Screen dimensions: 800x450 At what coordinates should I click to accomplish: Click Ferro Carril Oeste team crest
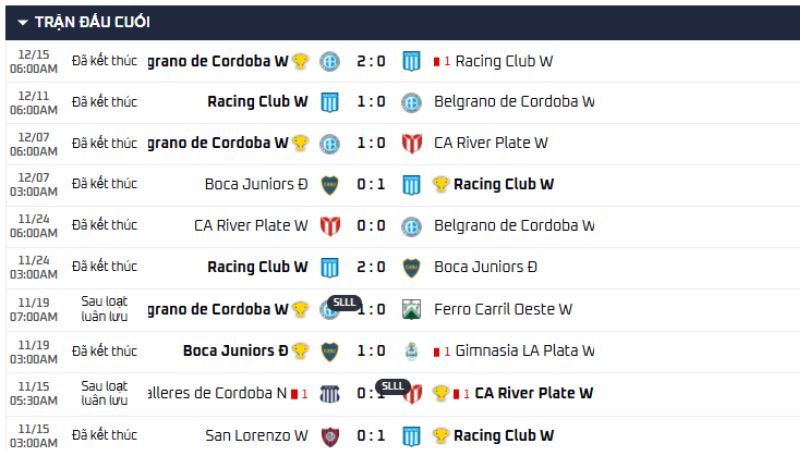411,309
